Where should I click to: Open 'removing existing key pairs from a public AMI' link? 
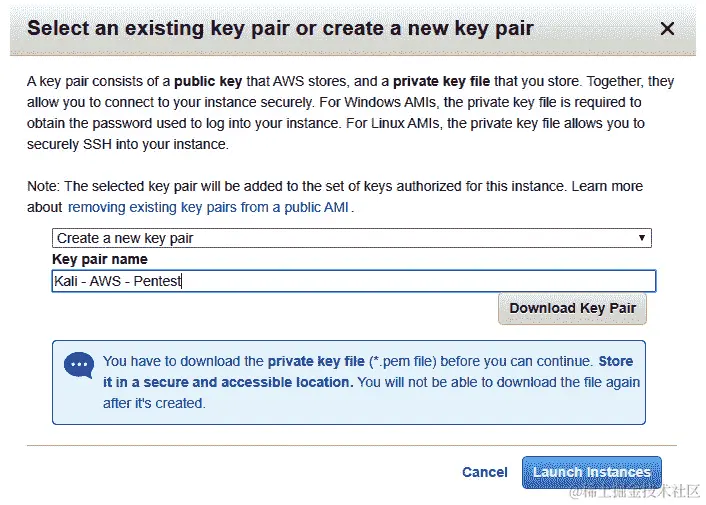[208, 207]
